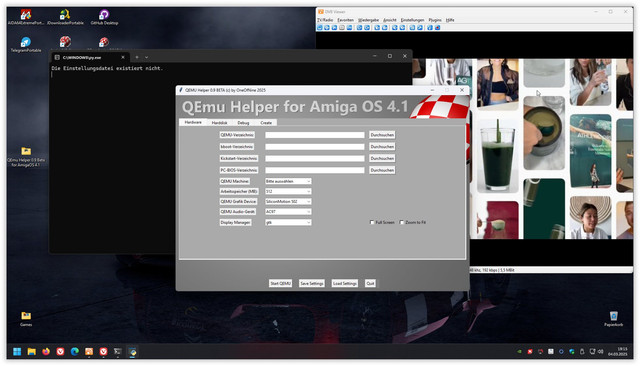640x366 pixels.
Task: Click the QEMU-Verzeichnis path input field
Action: coord(315,135)
